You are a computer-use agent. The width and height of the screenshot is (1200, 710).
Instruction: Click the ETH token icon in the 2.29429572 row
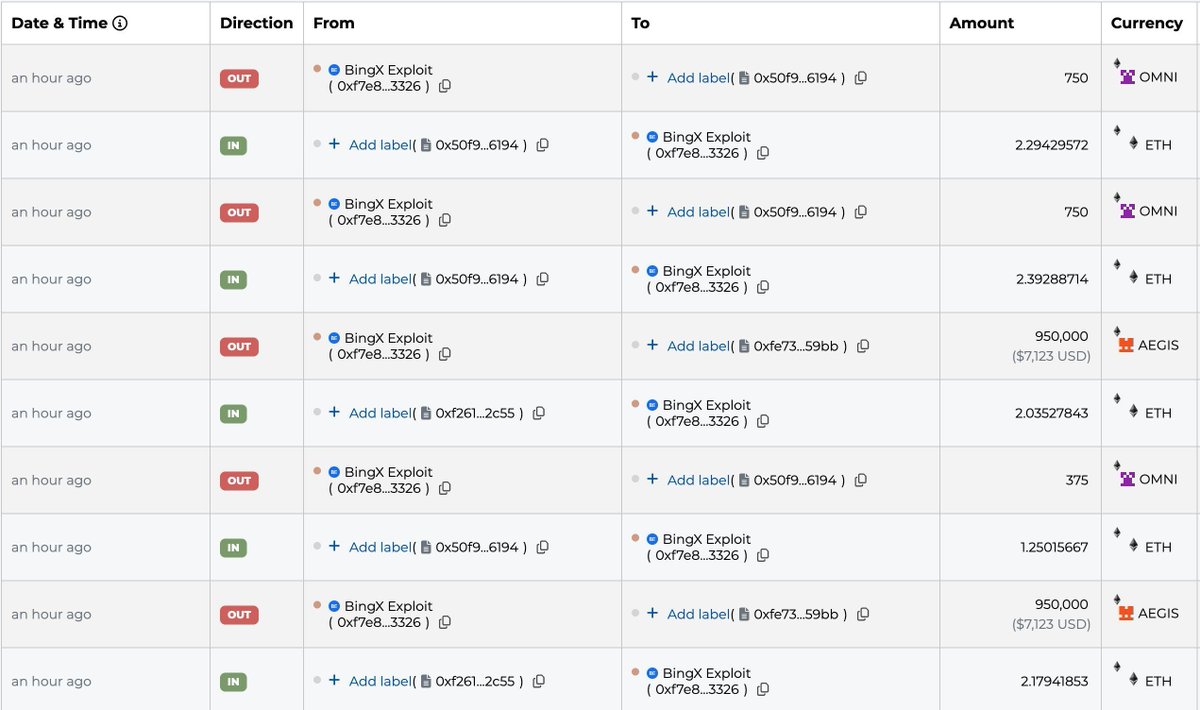pos(1133,144)
